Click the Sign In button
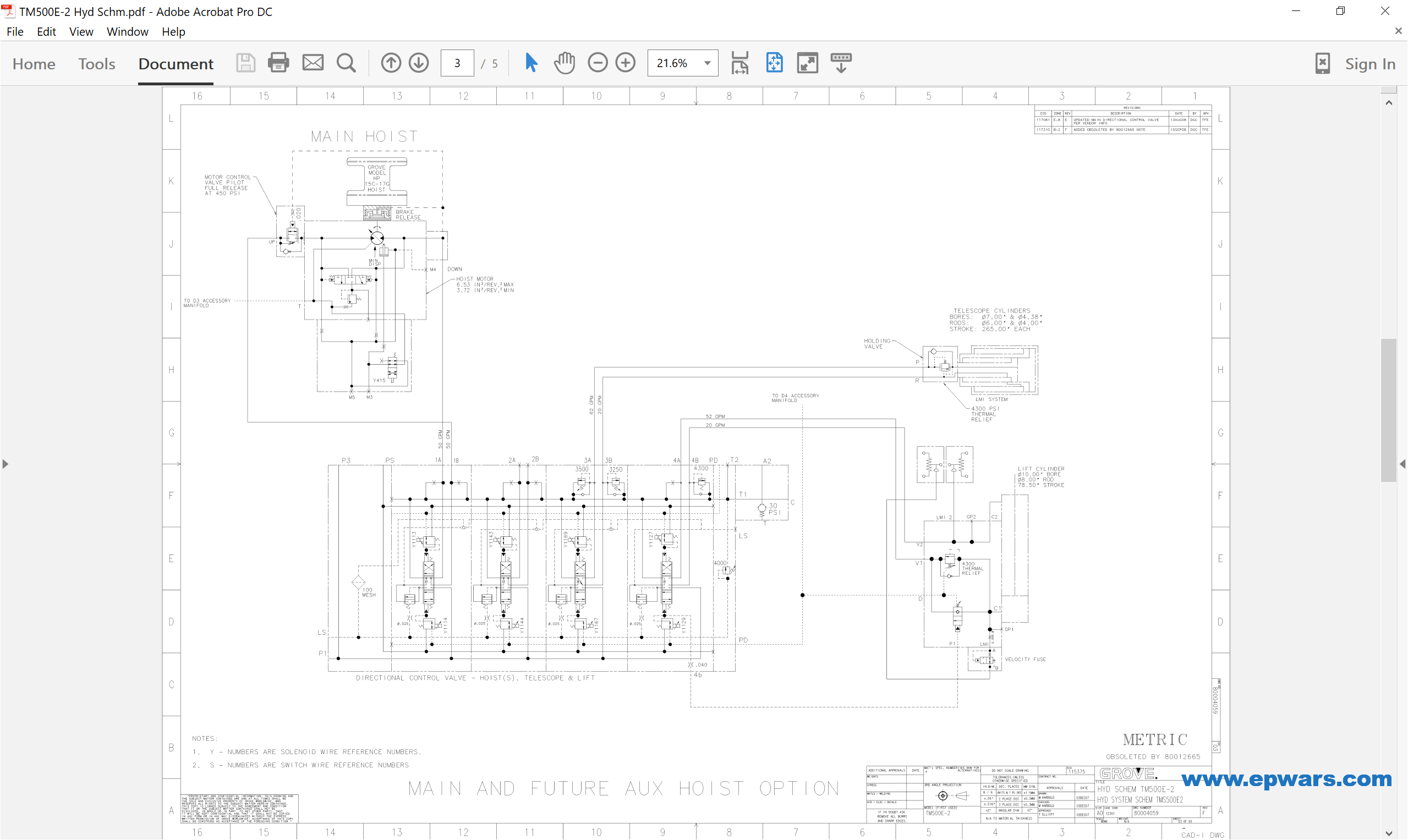This screenshot has height=840, width=1408. 1369,64
